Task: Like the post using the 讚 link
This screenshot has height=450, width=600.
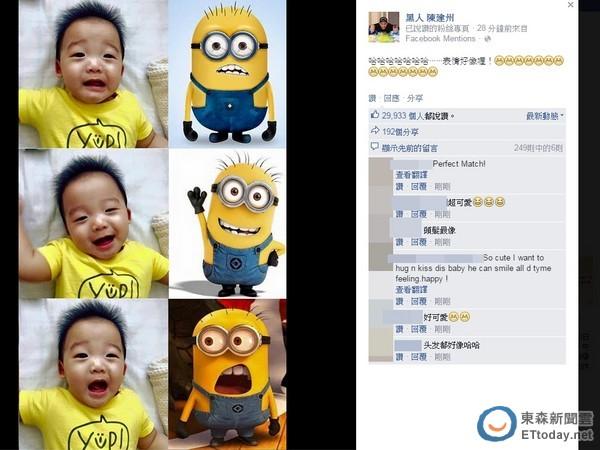Action: 372,98
